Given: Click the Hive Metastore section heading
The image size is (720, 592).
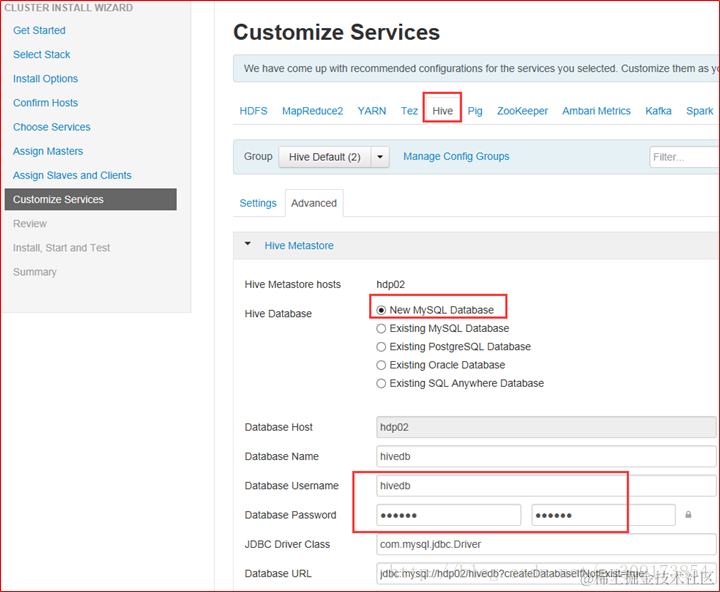Looking at the screenshot, I should 299,245.
